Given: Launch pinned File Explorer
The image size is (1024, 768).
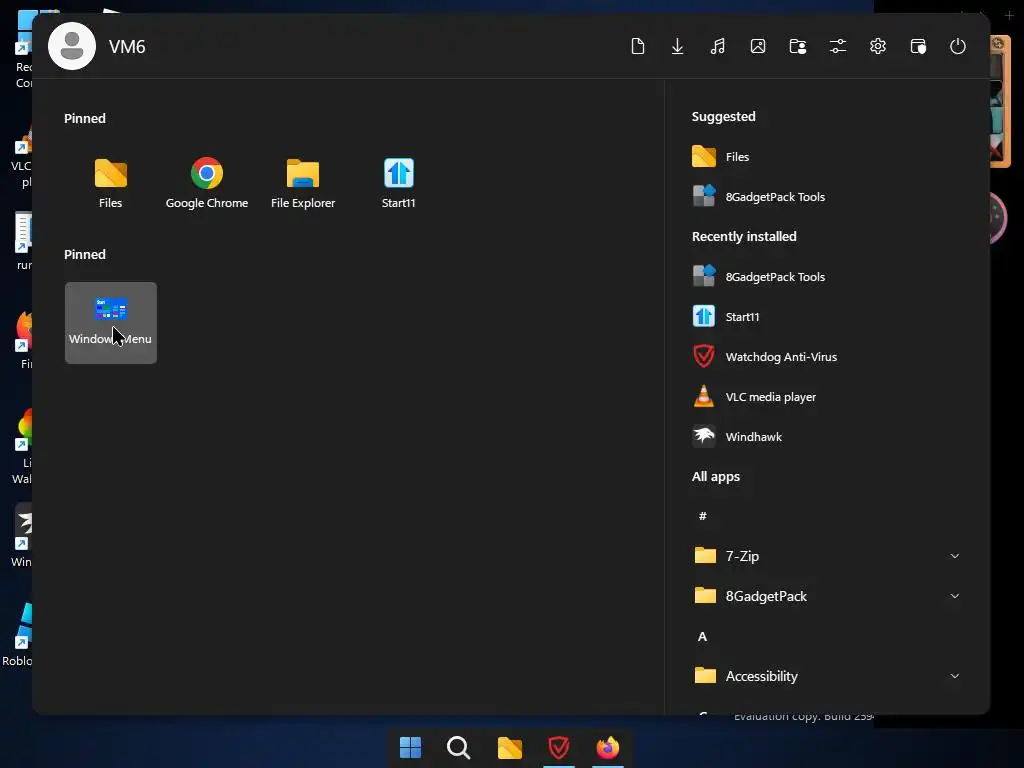Looking at the screenshot, I should pos(303,184).
